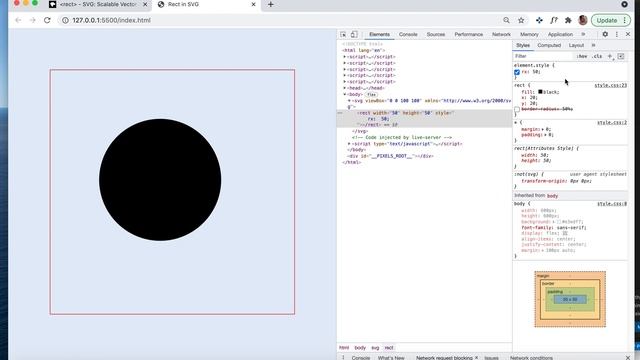
Task: Open style.css:8 source link for body
Action: coord(612,204)
